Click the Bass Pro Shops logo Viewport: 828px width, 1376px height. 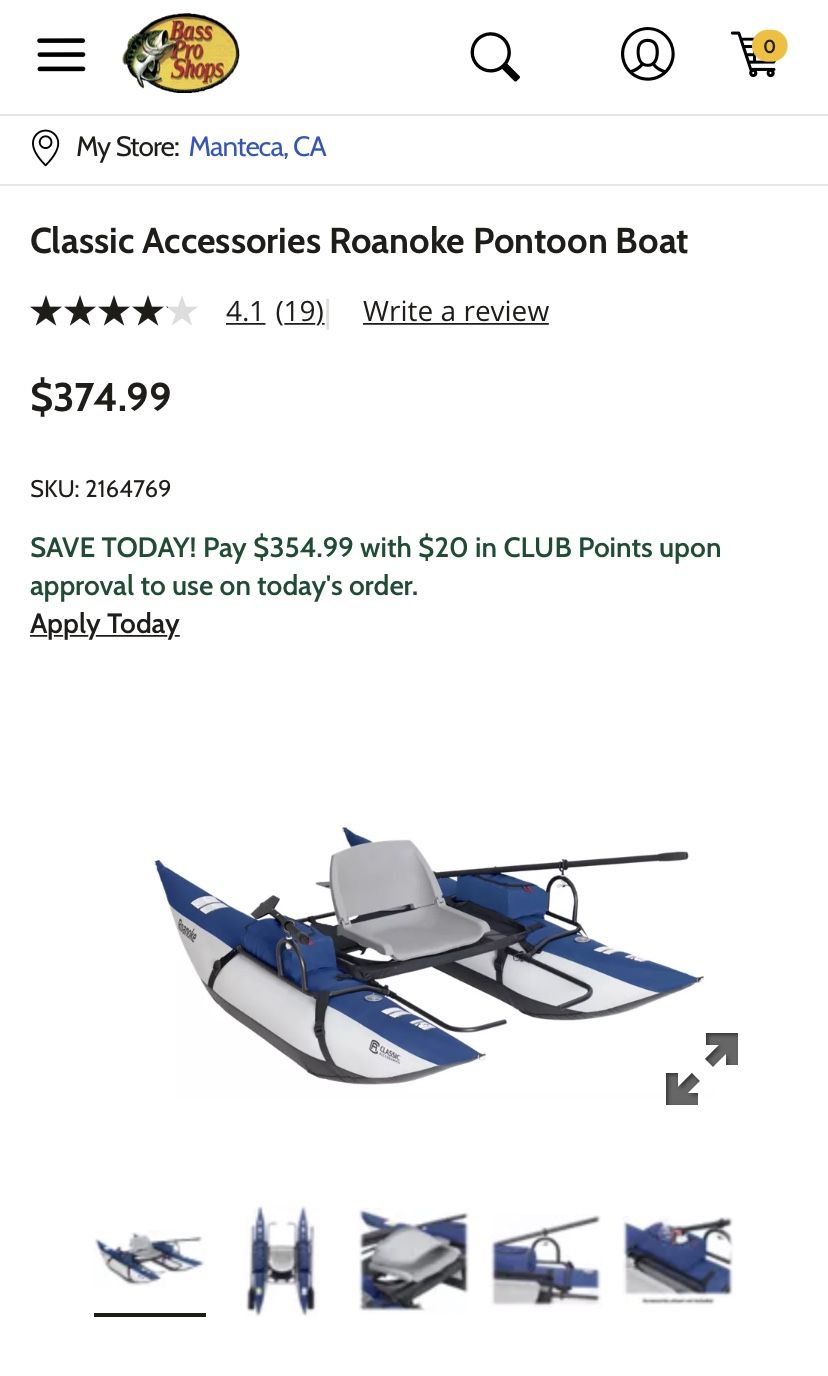[180, 53]
